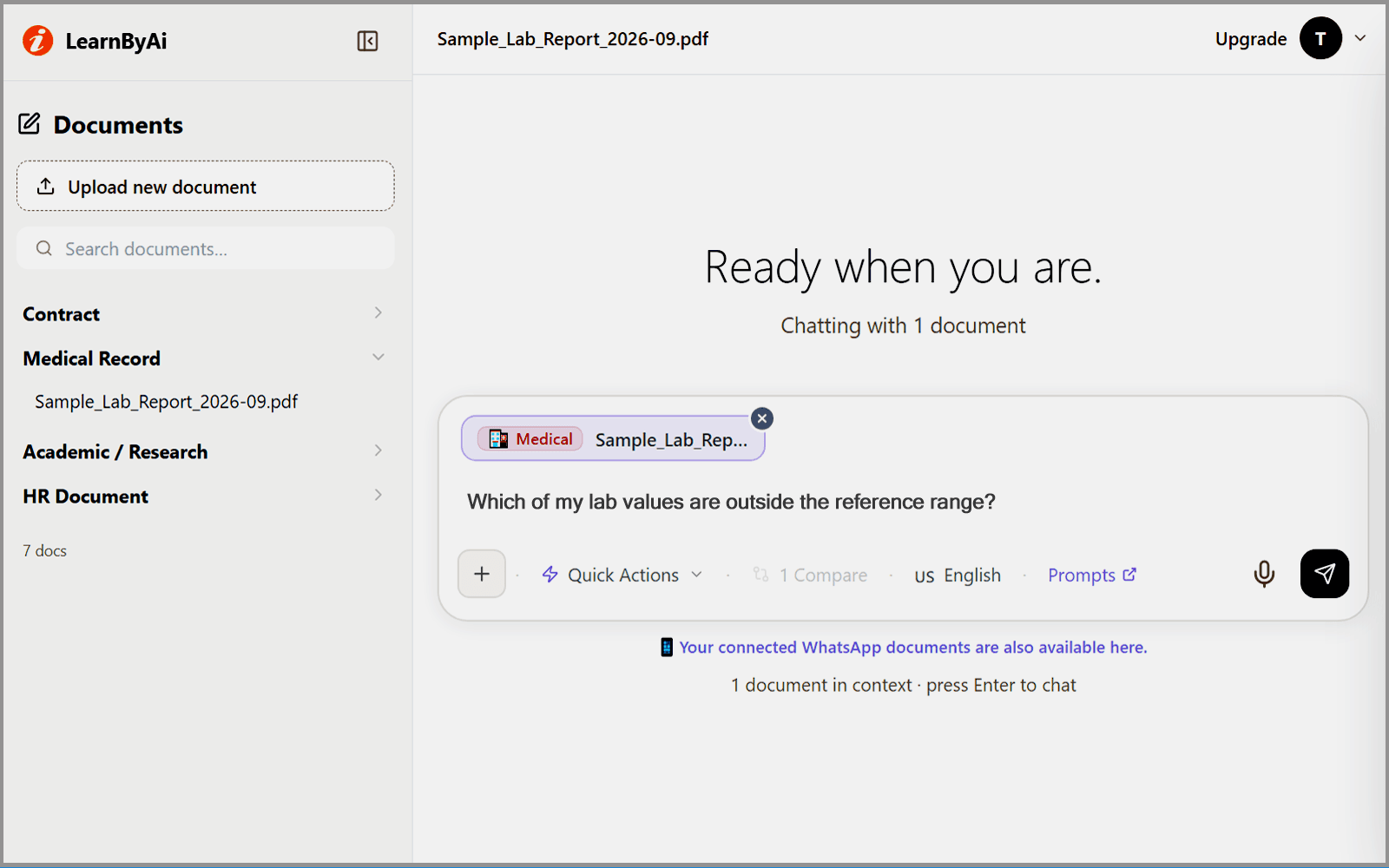This screenshot has width=1389, height=868.
Task: Click the Upgrade link
Action: click(1250, 39)
